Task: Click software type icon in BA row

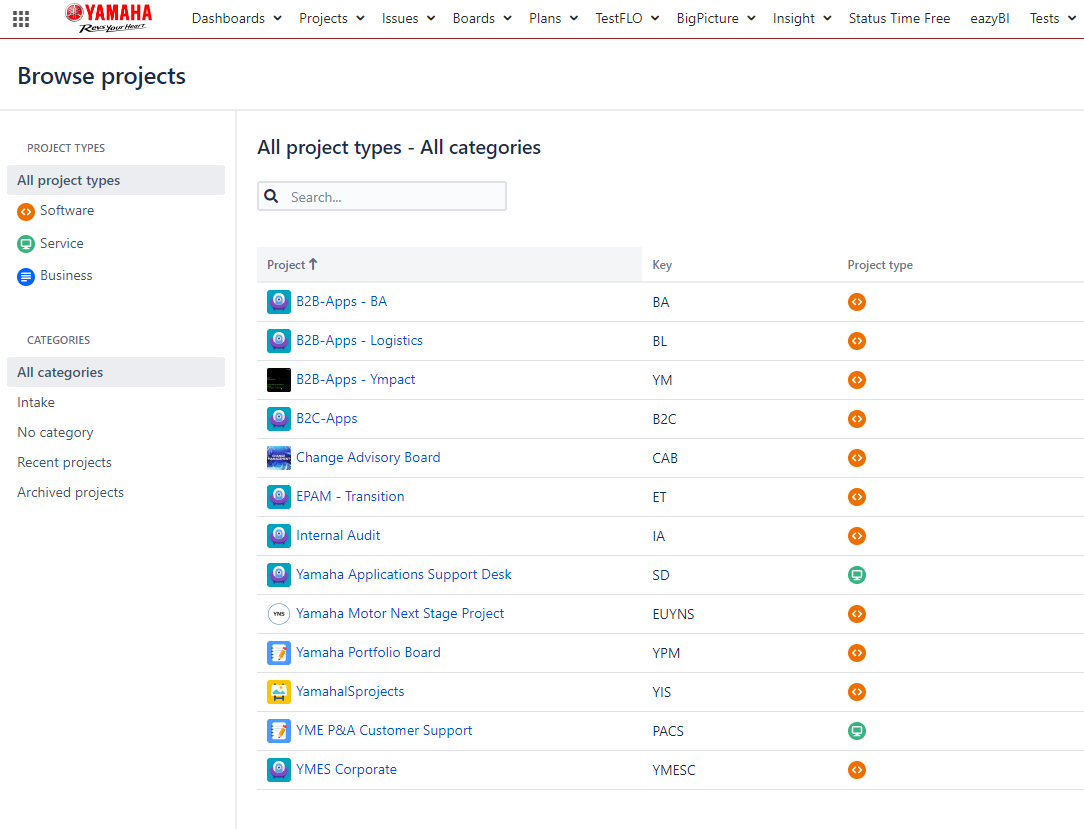Action: pyautogui.click(x=857, y=302)
